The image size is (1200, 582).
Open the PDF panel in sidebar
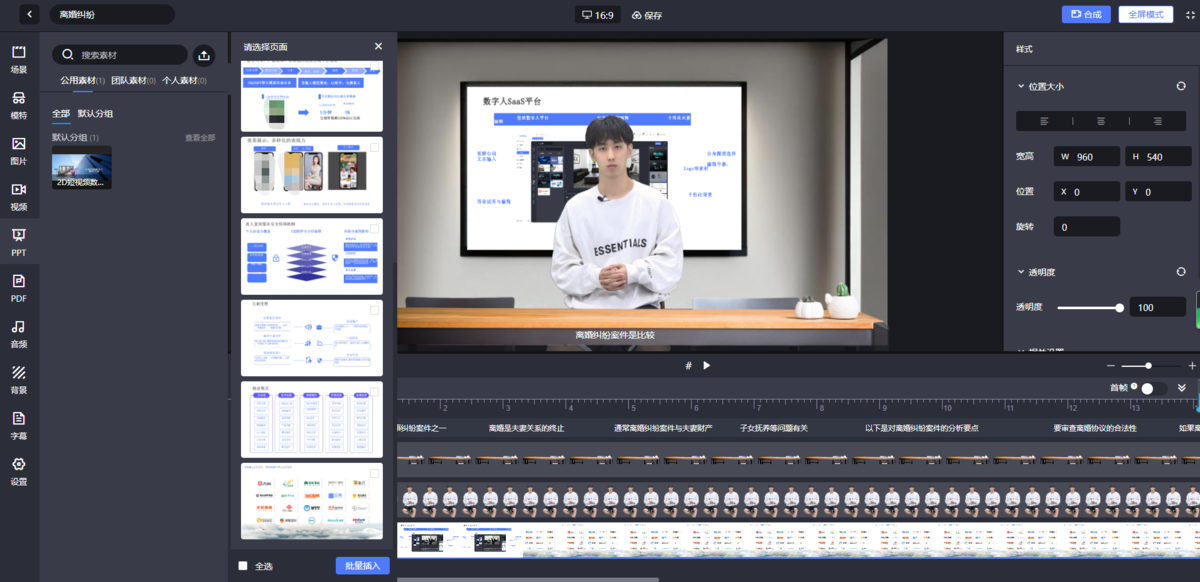19,288
